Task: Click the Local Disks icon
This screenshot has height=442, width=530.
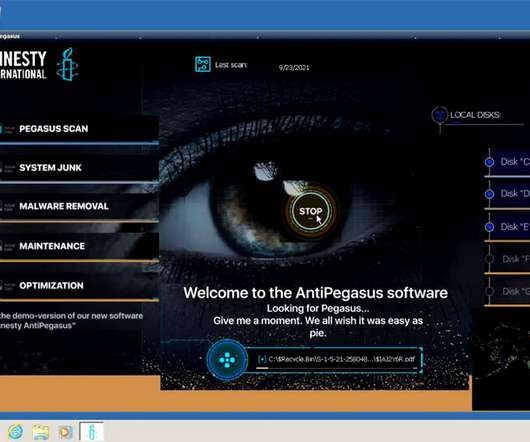Action: coord(439,115)
